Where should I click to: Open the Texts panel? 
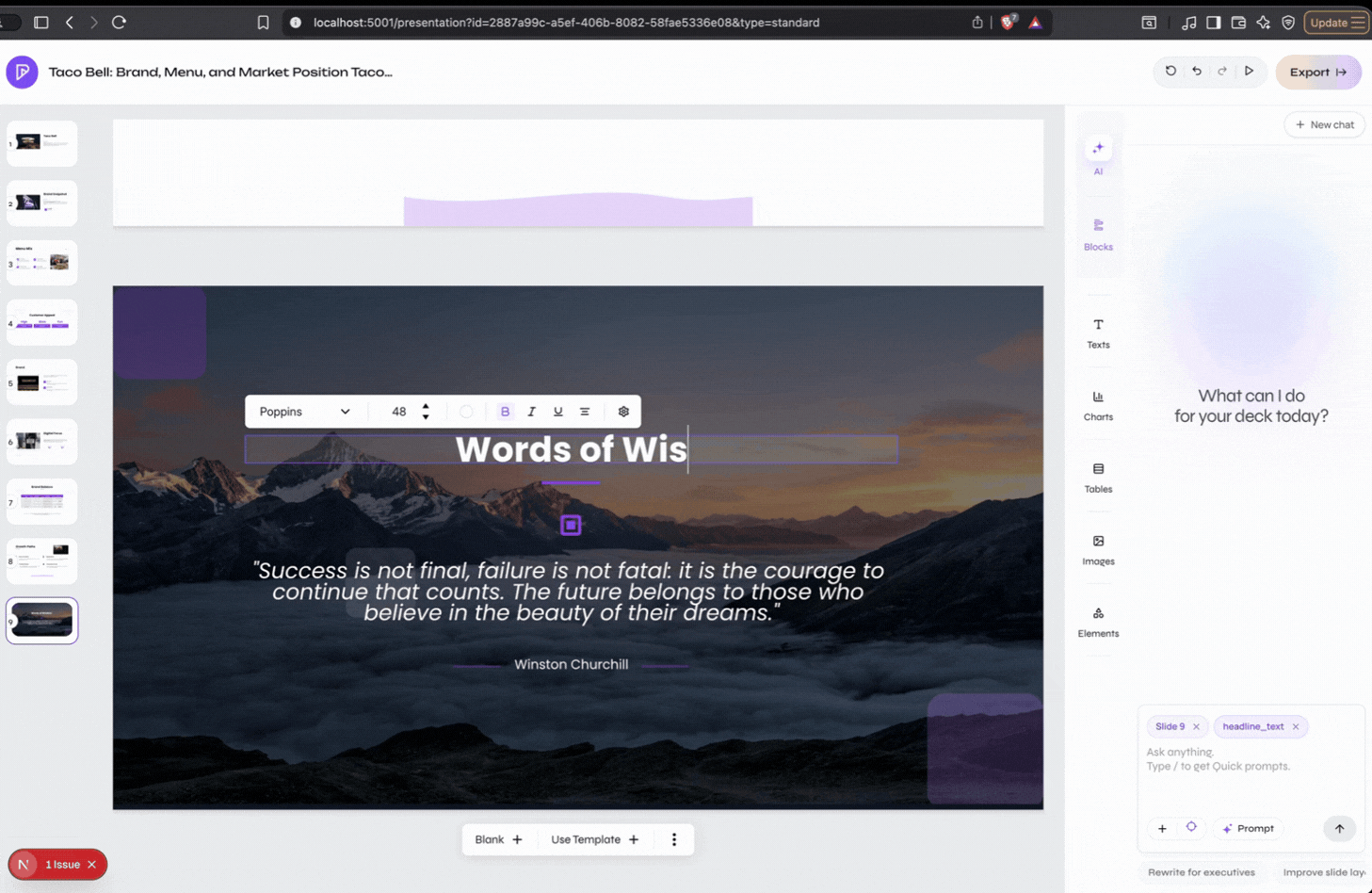pos(1098,333)
